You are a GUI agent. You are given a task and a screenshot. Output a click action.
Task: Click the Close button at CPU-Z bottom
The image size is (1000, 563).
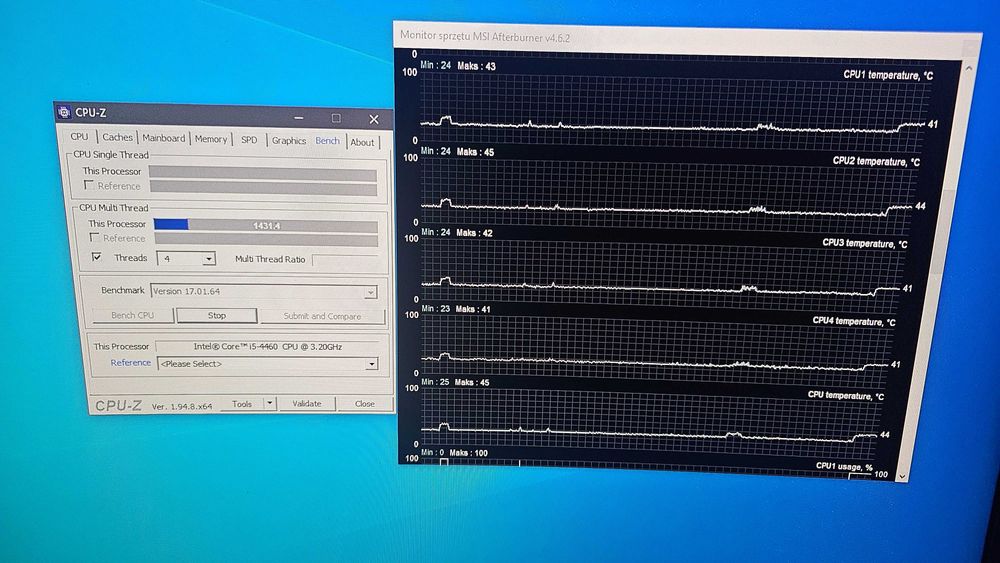point(365,404)
